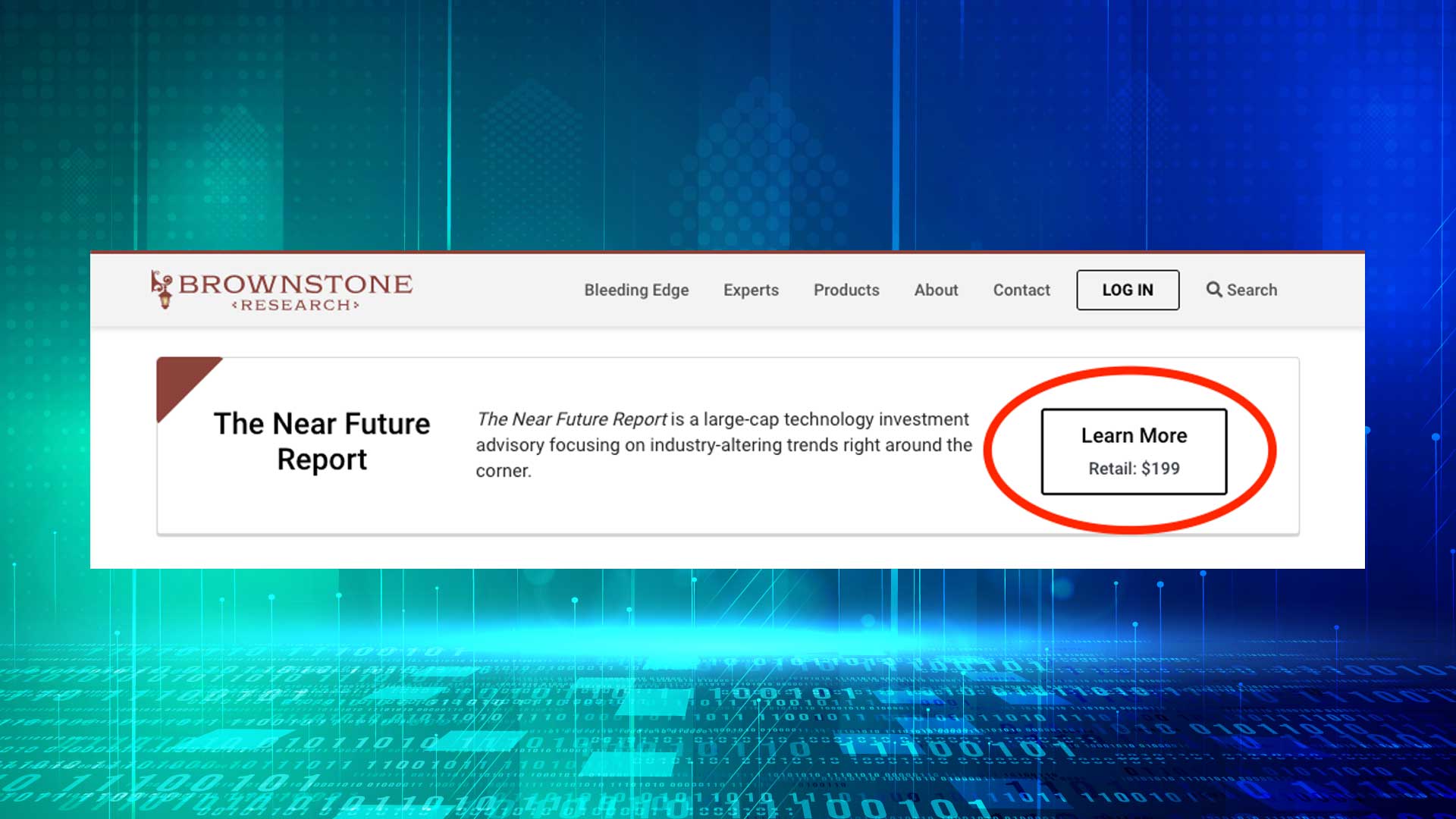
Task: Click the Near Future Report description text
Action: [x=723, y=444]
